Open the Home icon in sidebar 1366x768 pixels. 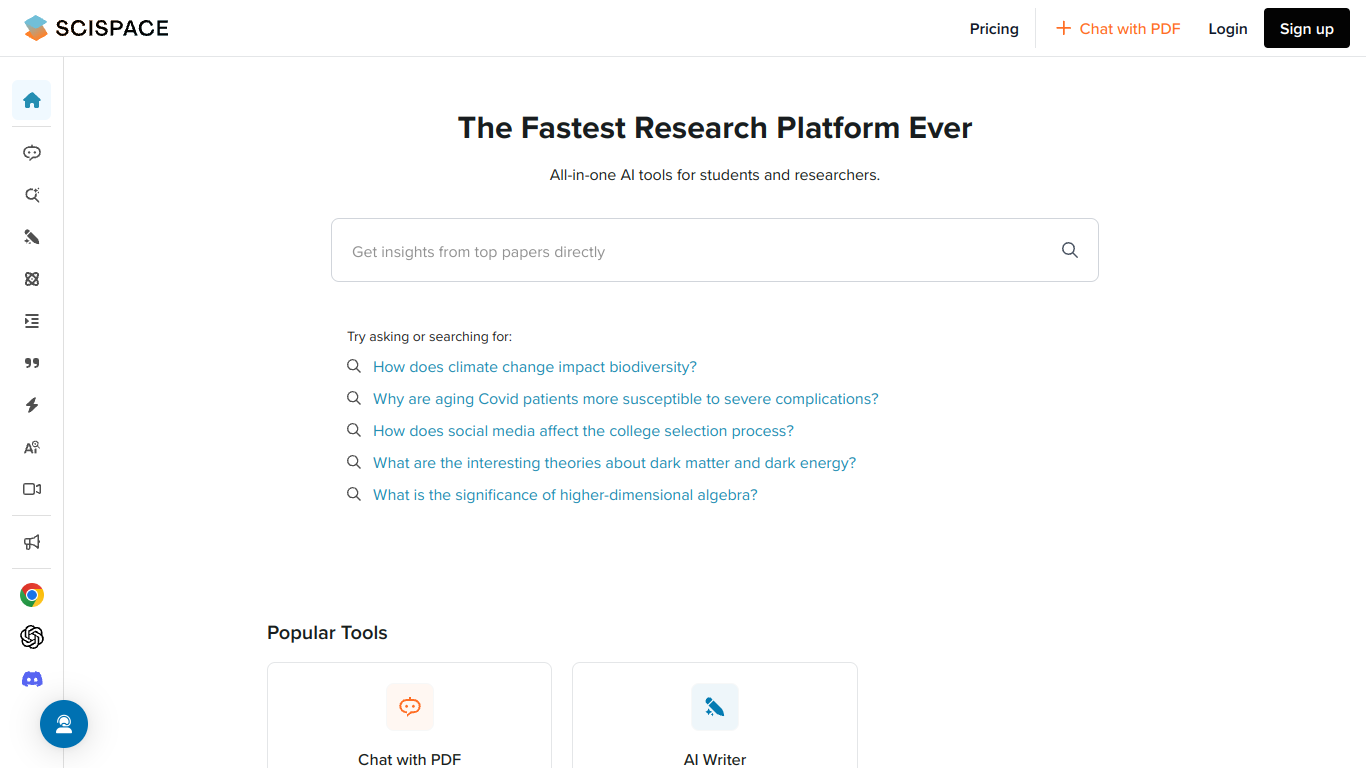[x=32, y=100]
